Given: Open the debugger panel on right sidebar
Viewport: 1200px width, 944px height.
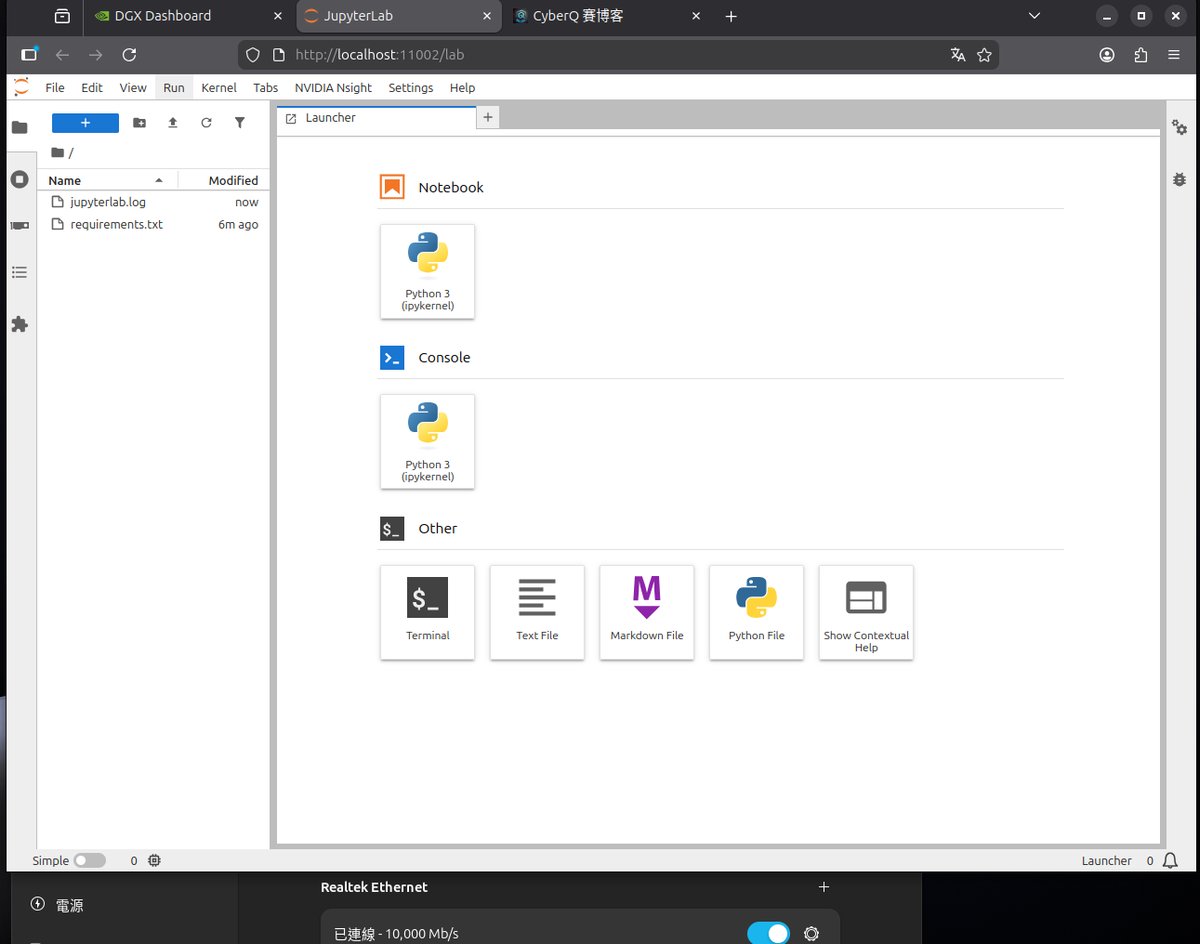Looking at the screenshot, I should pos(1180,180).
